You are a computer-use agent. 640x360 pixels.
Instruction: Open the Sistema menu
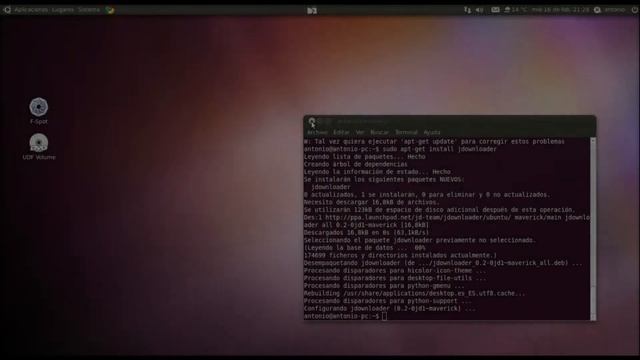89,9
